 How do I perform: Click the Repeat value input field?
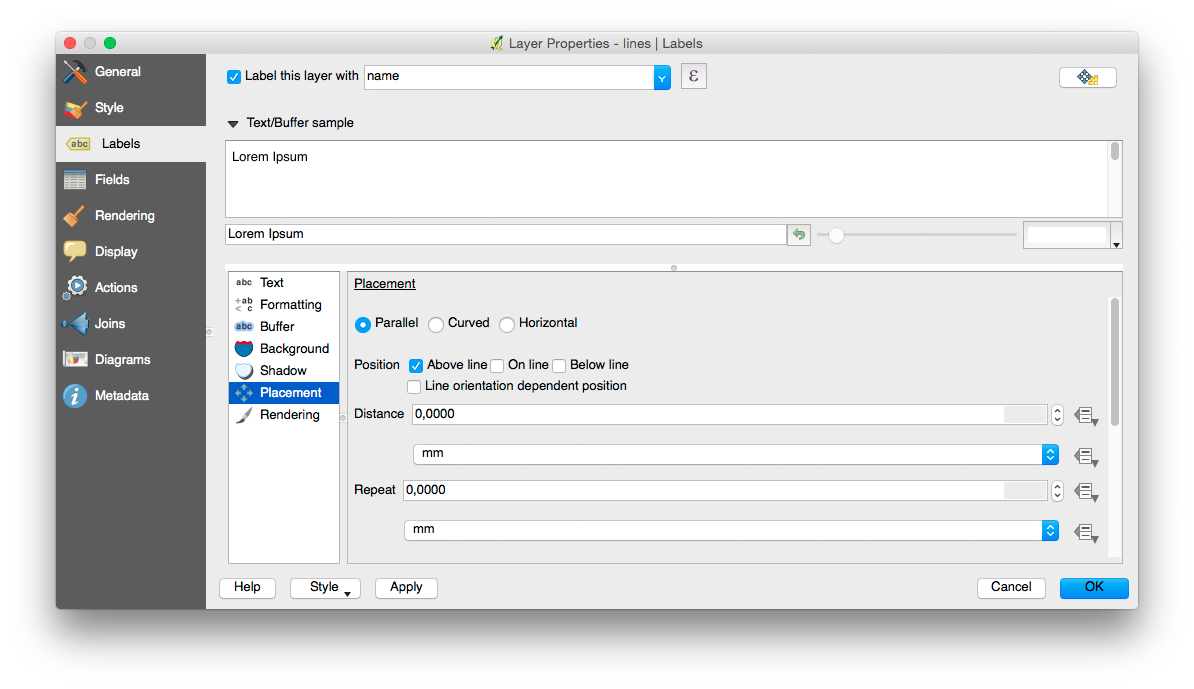(725, 491)
